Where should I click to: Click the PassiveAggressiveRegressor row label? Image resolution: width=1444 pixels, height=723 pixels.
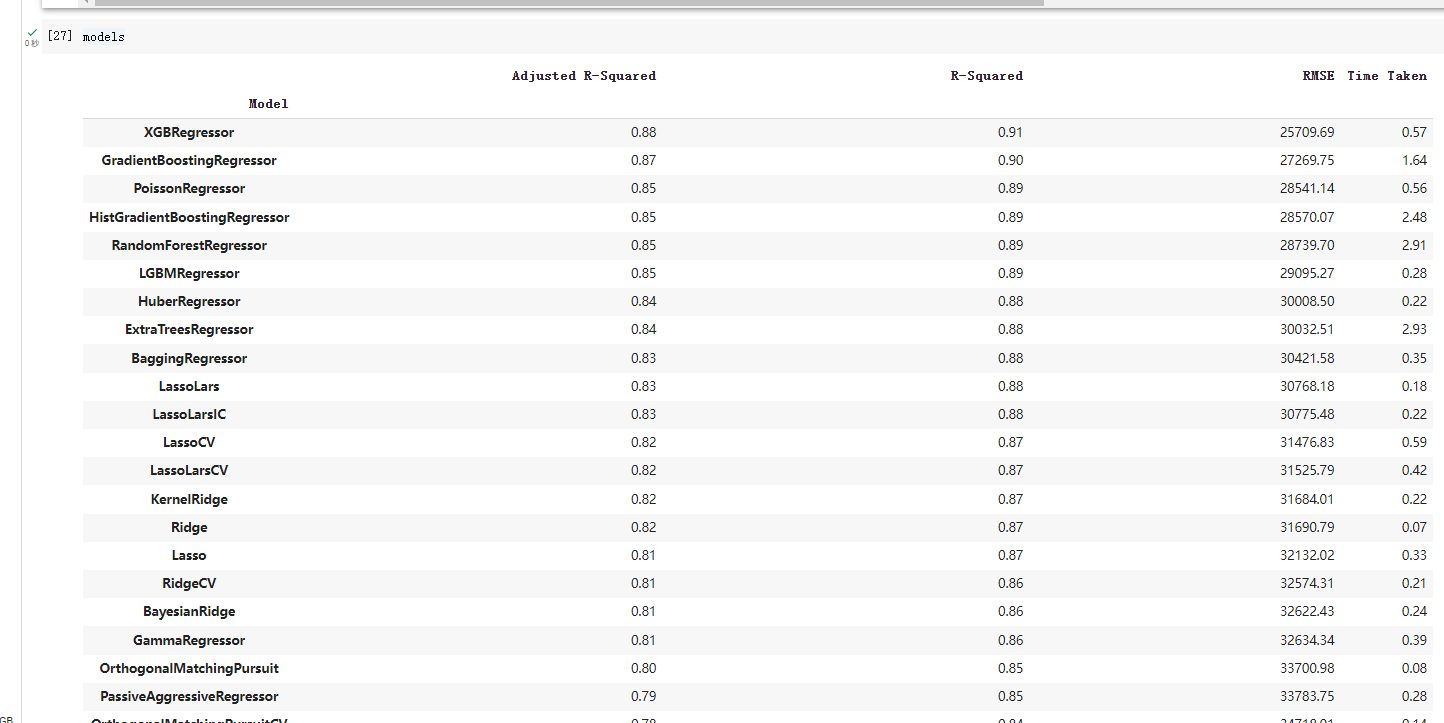[189, 696]
